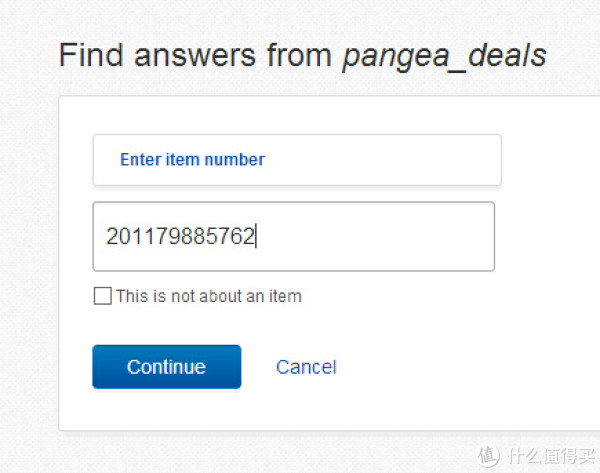
Task: Check 'This is not about an item'
Action: [x=103, y=296]
